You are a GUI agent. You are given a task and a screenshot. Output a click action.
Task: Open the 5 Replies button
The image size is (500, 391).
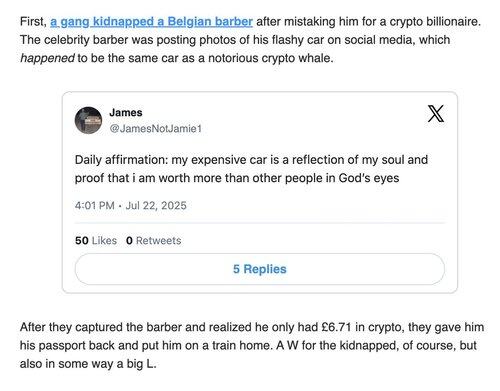pos(260,269)
